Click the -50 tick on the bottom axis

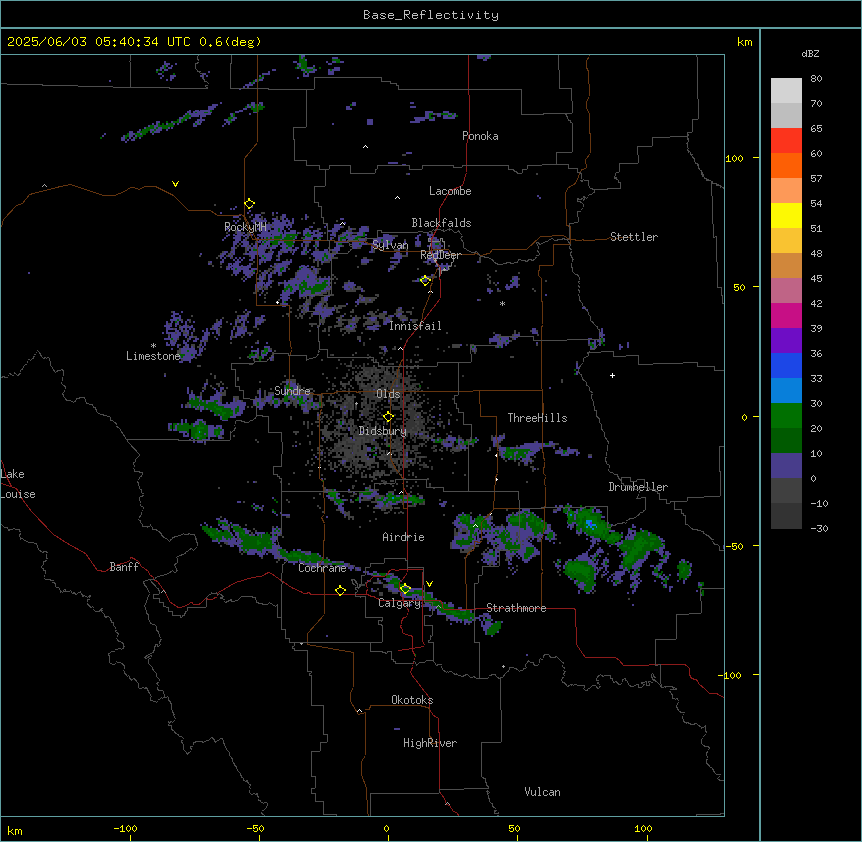(255, 829)
